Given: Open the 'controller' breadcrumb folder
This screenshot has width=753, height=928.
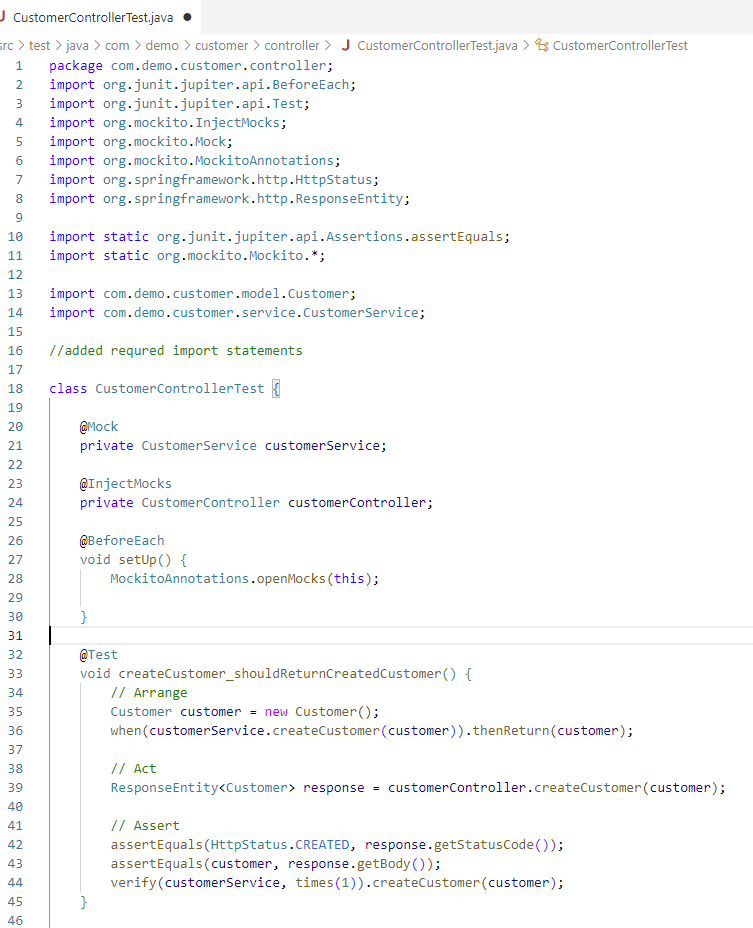Looking at the screenshot, I should pyautogui.click(x=291, y=46).
